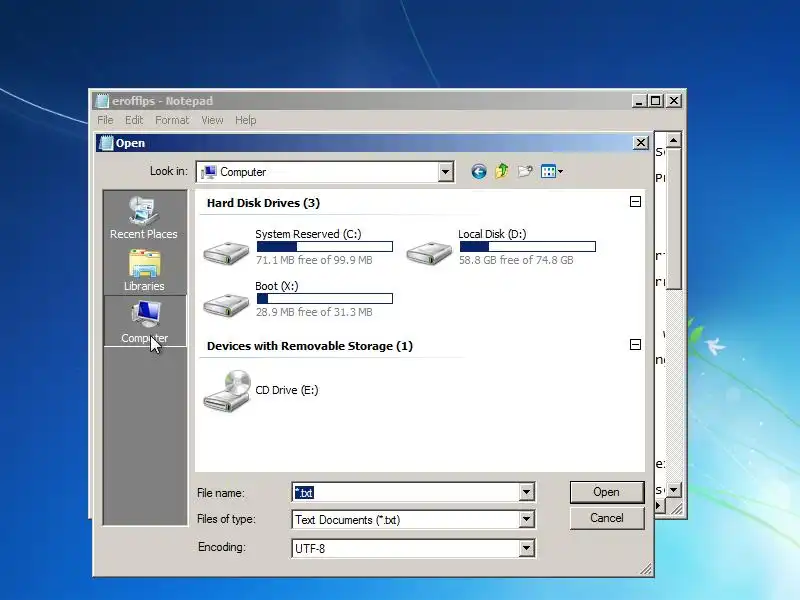Close the Open dialog
Image resolution: width=800 pixels, height=600 pixels.
coord(641,143)
